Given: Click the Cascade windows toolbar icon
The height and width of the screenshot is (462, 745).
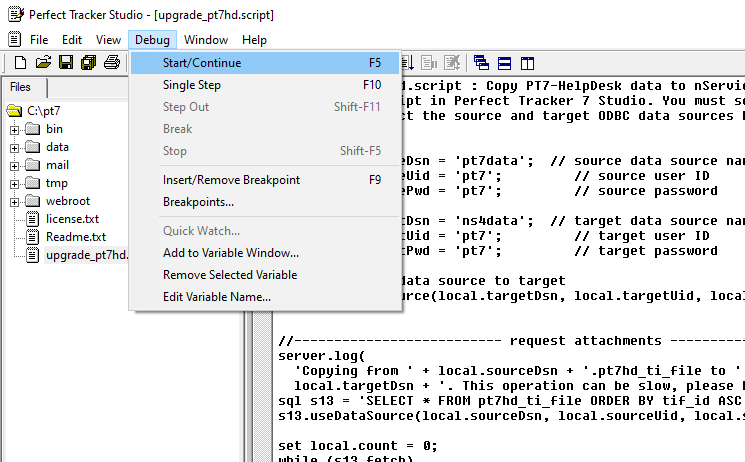Looking at the screenshot, I should coord(481,63).
